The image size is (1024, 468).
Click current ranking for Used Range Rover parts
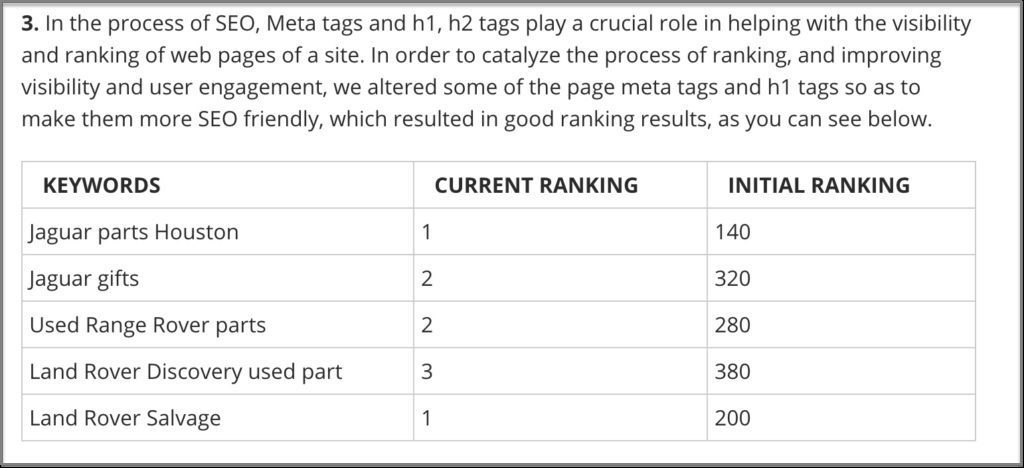click(x=427, y=325)
